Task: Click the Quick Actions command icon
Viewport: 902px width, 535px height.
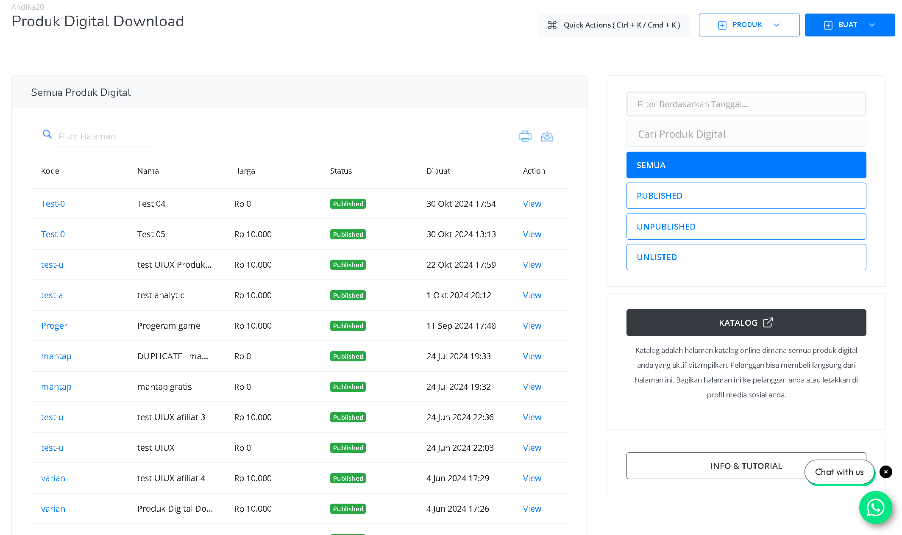Action: coord(552,25)
